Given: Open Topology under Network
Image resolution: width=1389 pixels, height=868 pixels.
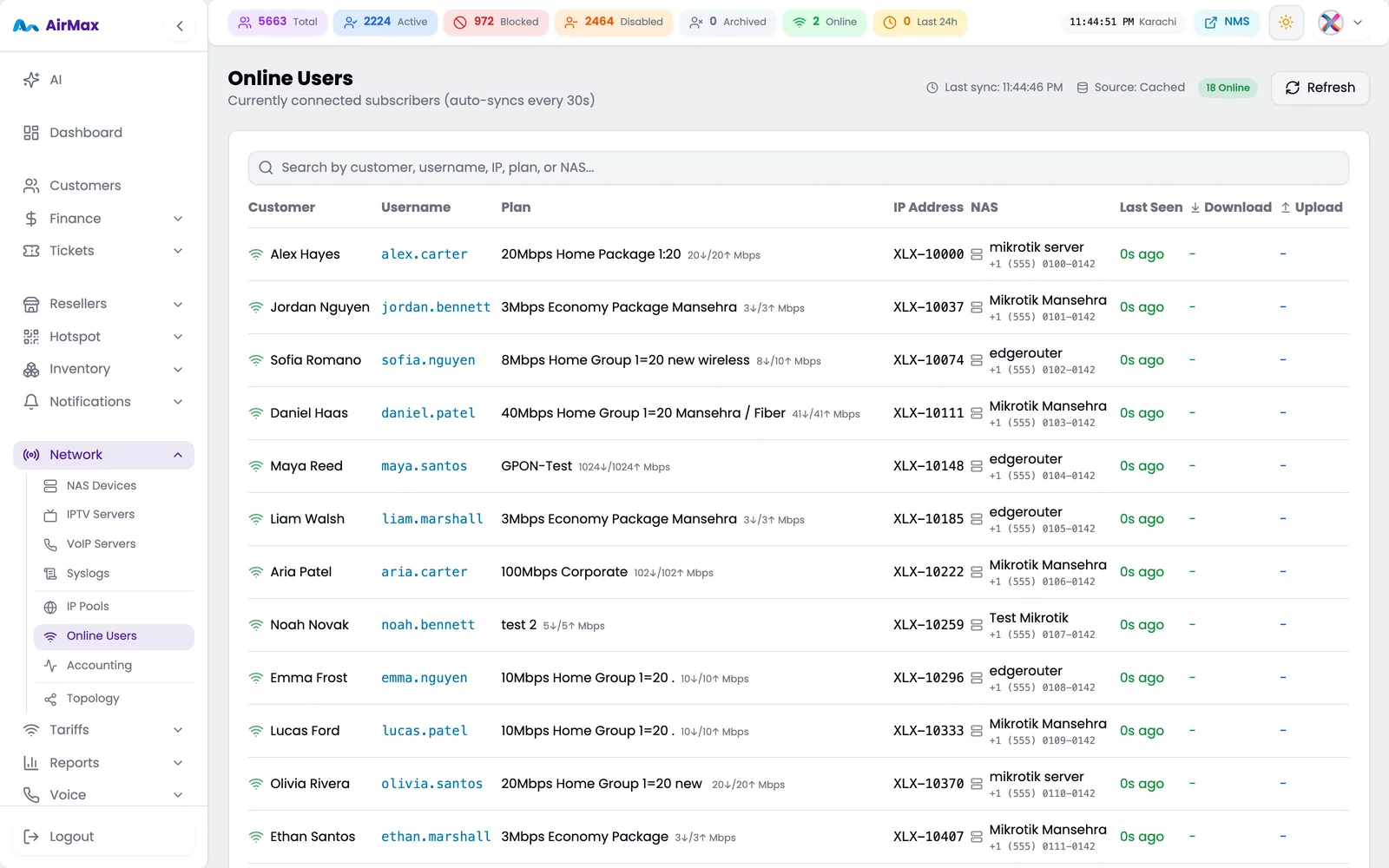Looking at the screenshot, I should pyautogui.click(x=114, y=699).
